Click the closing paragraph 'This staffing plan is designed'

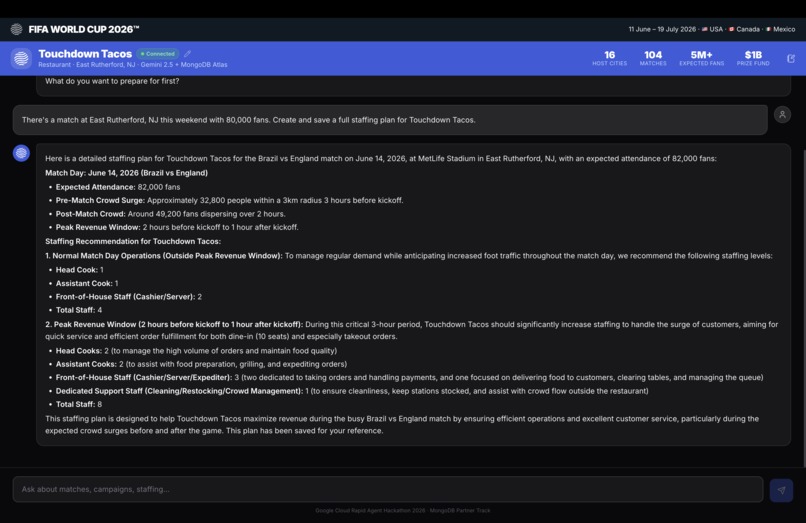(x=402, y=424)
